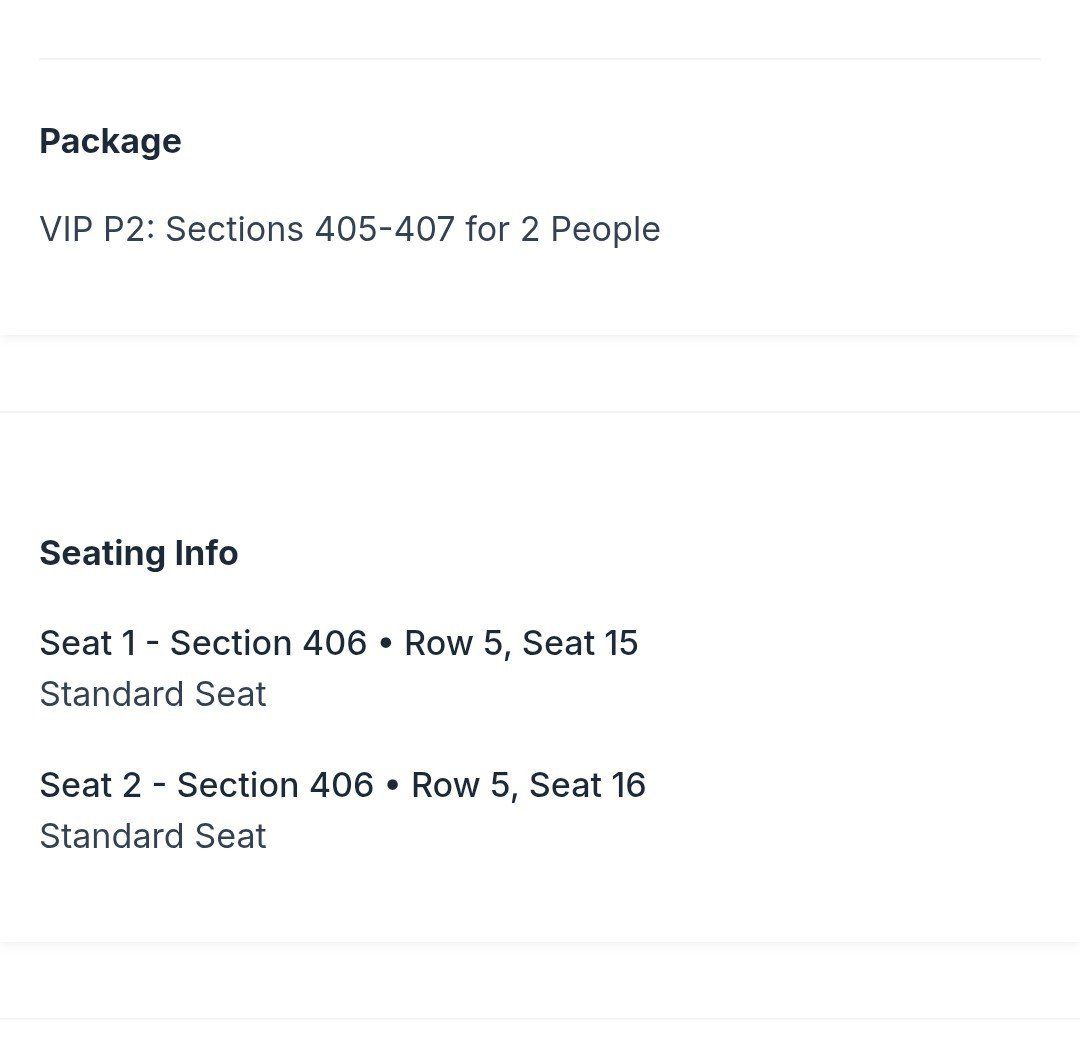Image resolution: width=1080 pixels, height=1054 pixels.
Task: Select the 'Seat 1' label
Action: (87, 643)
